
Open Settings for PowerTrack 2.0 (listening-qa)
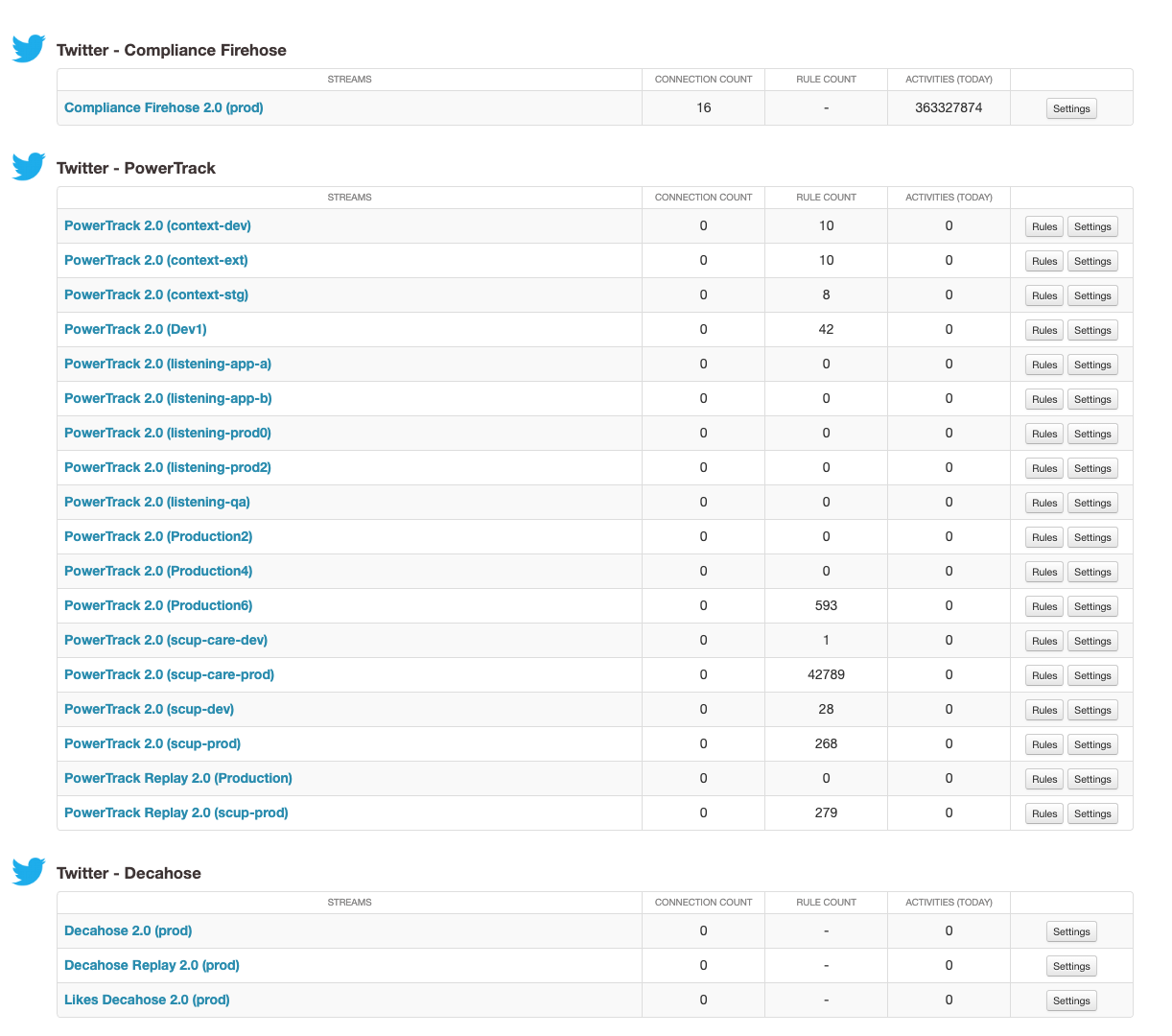1092,503
